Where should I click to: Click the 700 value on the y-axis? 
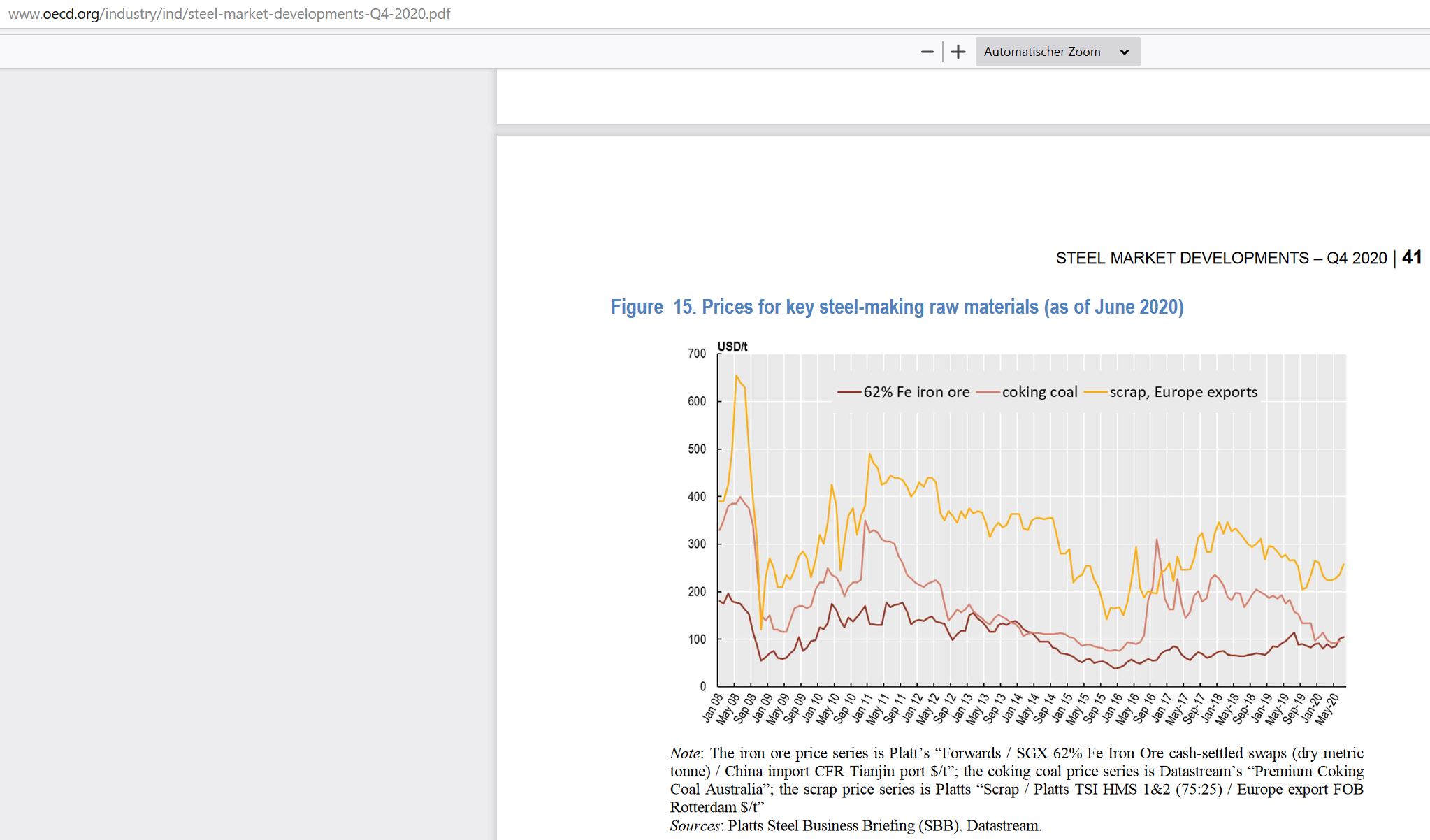coord(697,354)
